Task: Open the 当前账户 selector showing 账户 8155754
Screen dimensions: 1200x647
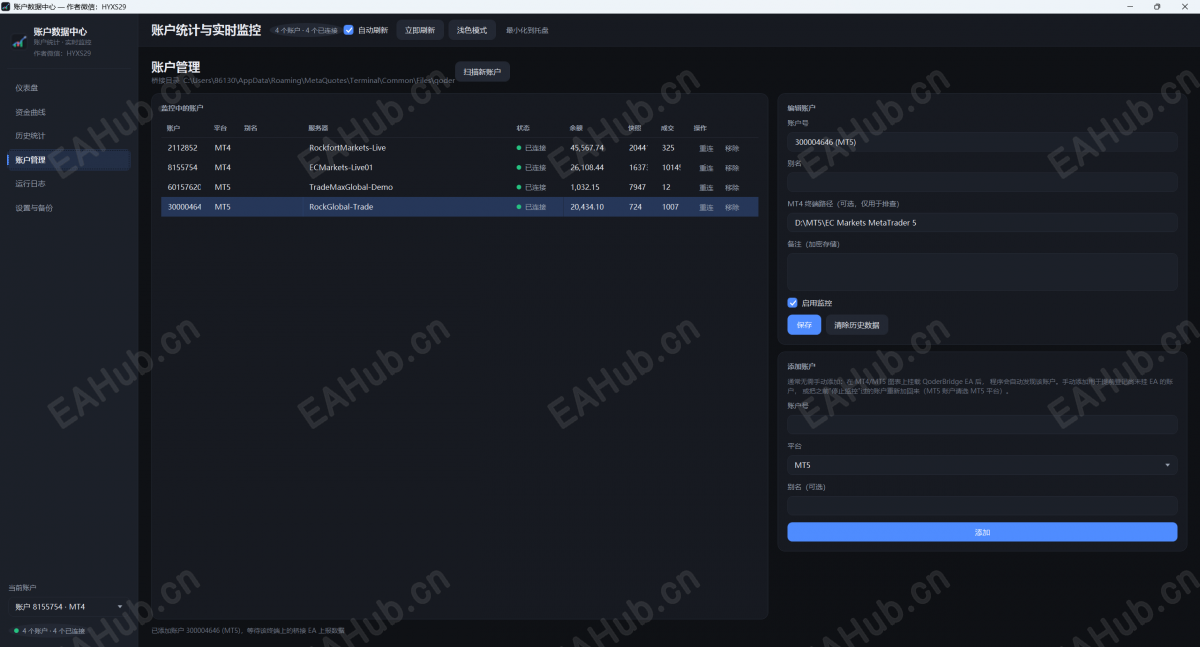Action: click(69, 606)
